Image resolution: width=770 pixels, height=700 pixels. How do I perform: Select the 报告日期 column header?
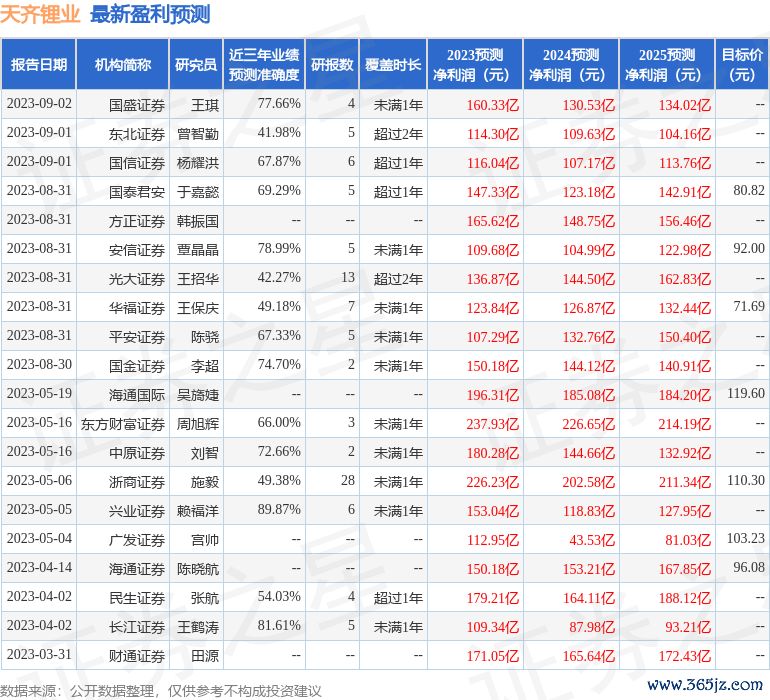tap(39, 64)
